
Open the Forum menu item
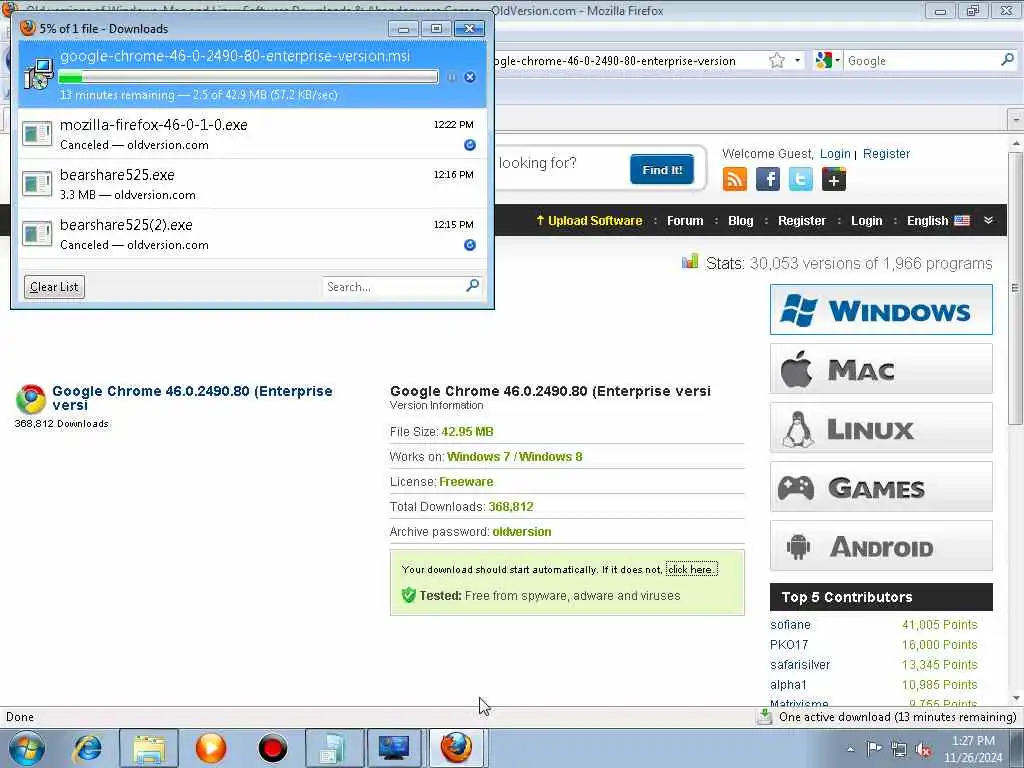click(685, 221)
